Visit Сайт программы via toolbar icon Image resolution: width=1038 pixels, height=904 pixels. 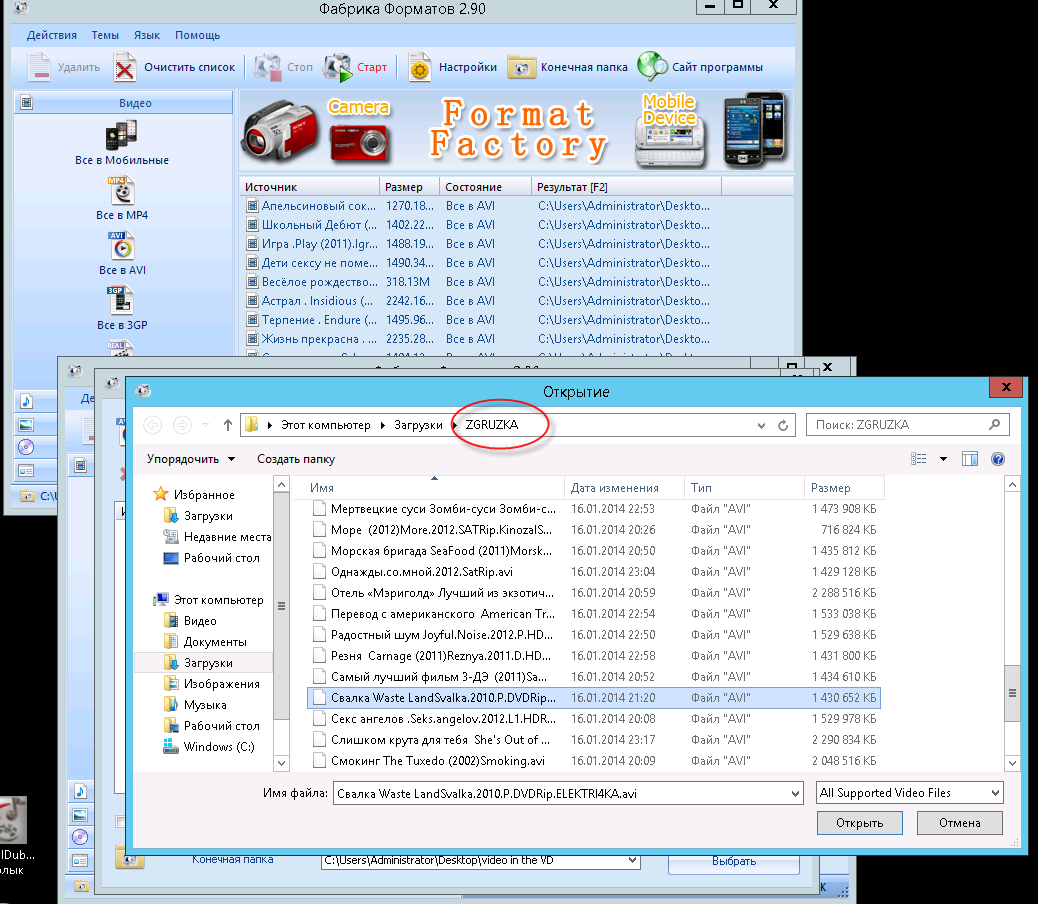point(652,67)
